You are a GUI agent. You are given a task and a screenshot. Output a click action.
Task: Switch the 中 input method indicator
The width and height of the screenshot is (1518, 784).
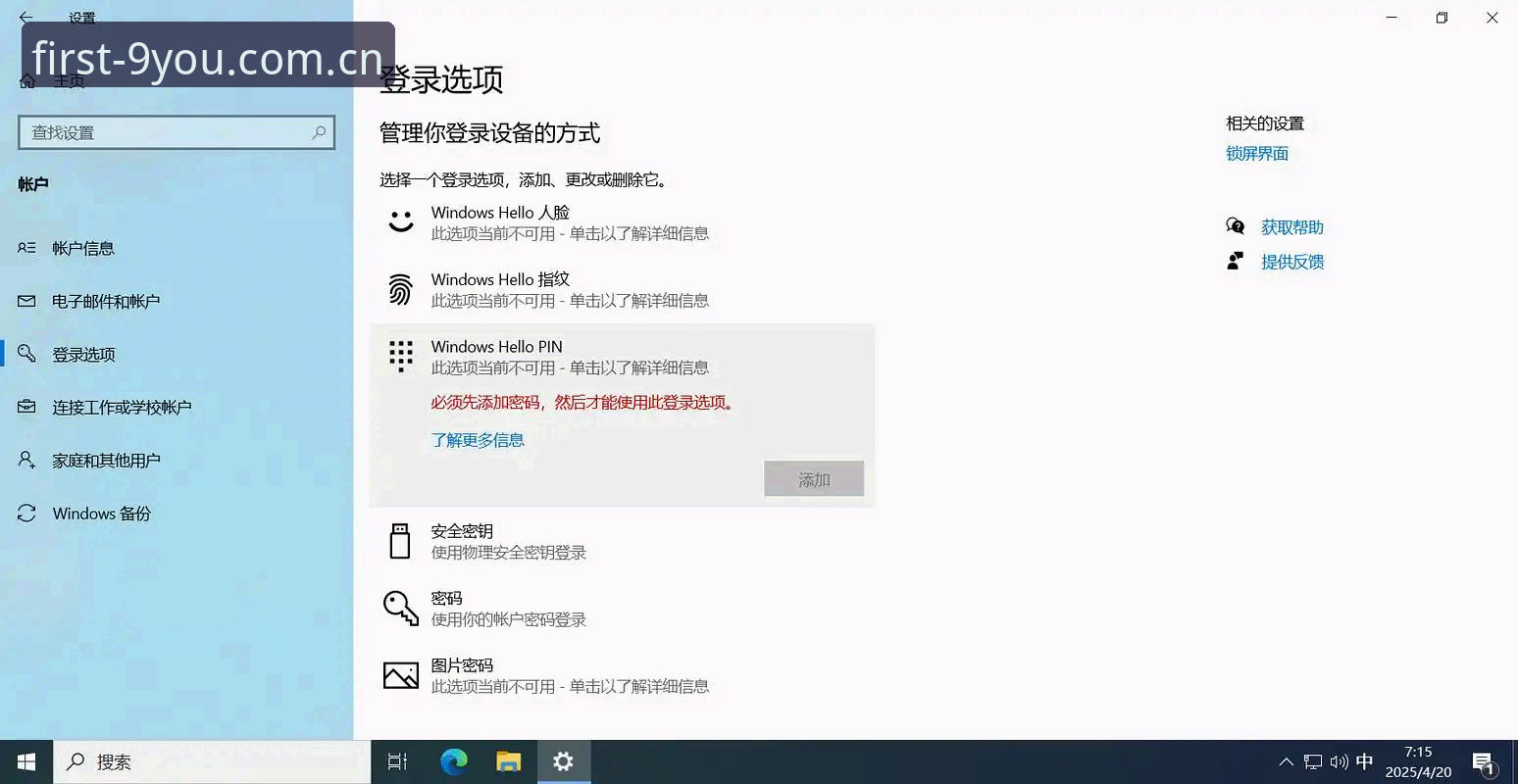(x=1364, y=761)
